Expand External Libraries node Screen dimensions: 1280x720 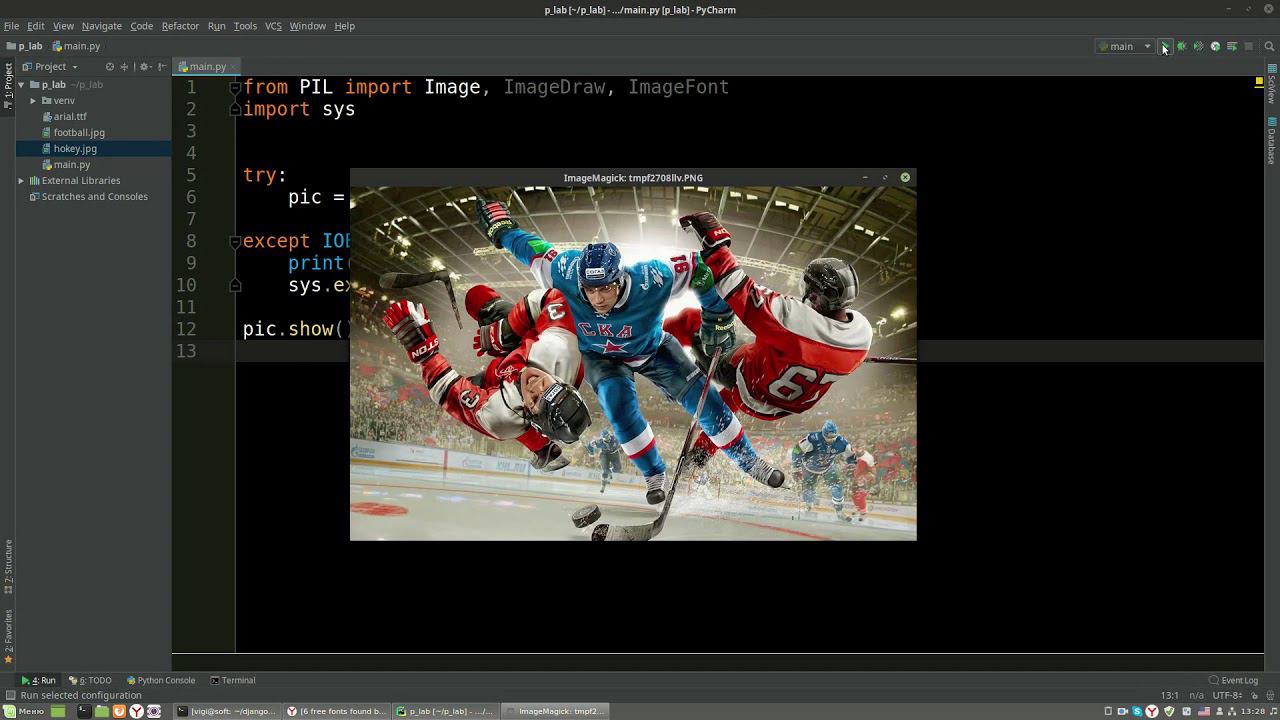pos(21,181)
